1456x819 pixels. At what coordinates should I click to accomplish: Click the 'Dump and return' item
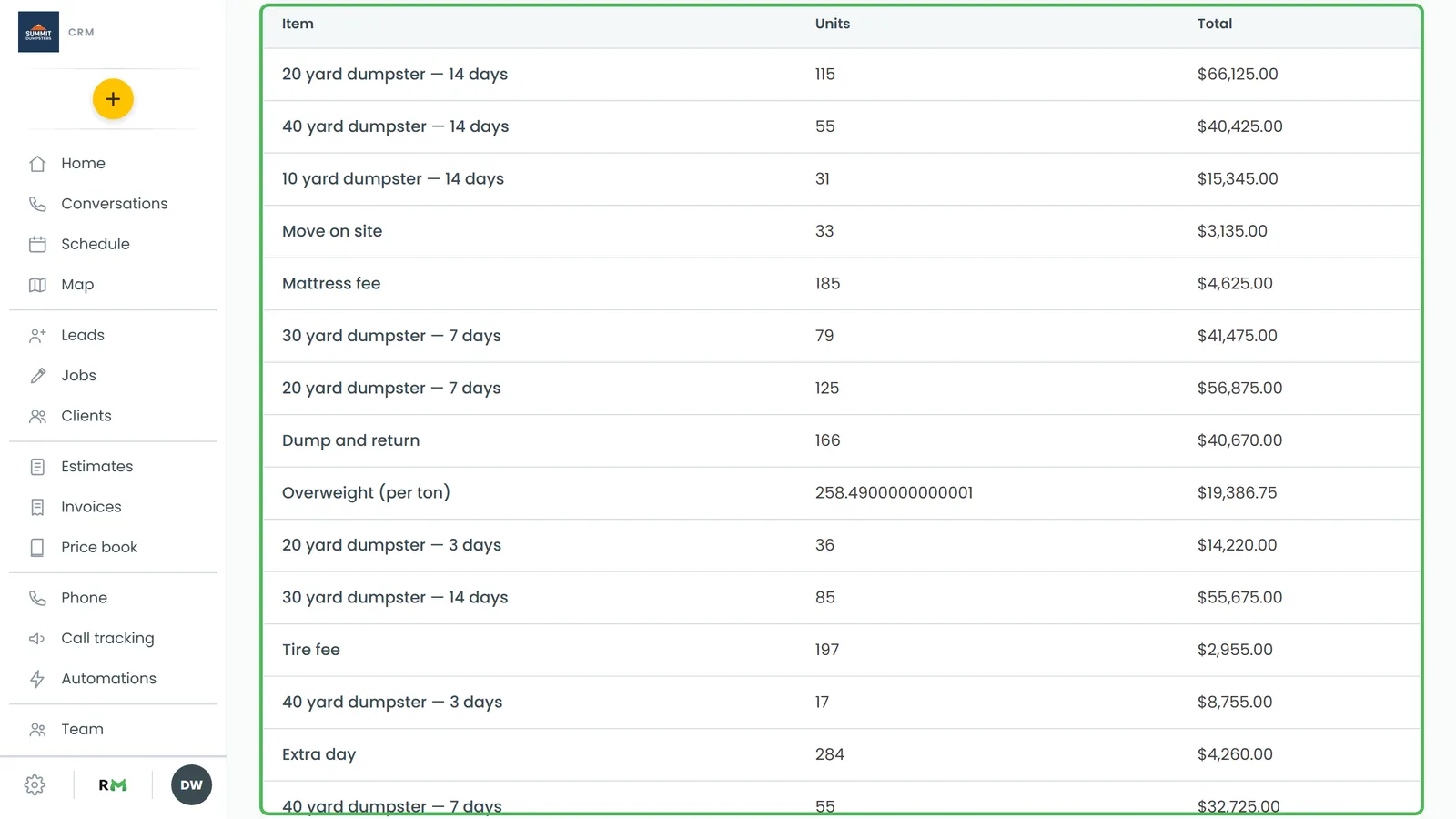point(350,440)
